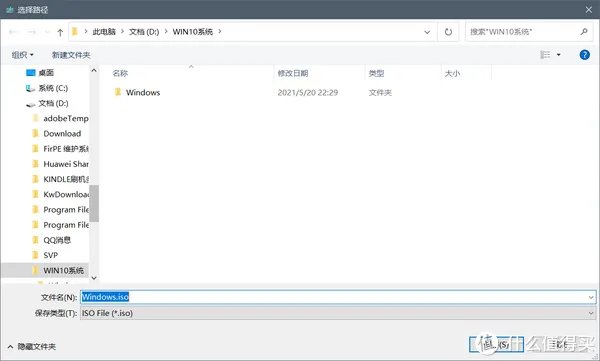This screenshot has width=600, height=361.
Task: Click the back navigation arrow
Action: (x=13, y=32)
